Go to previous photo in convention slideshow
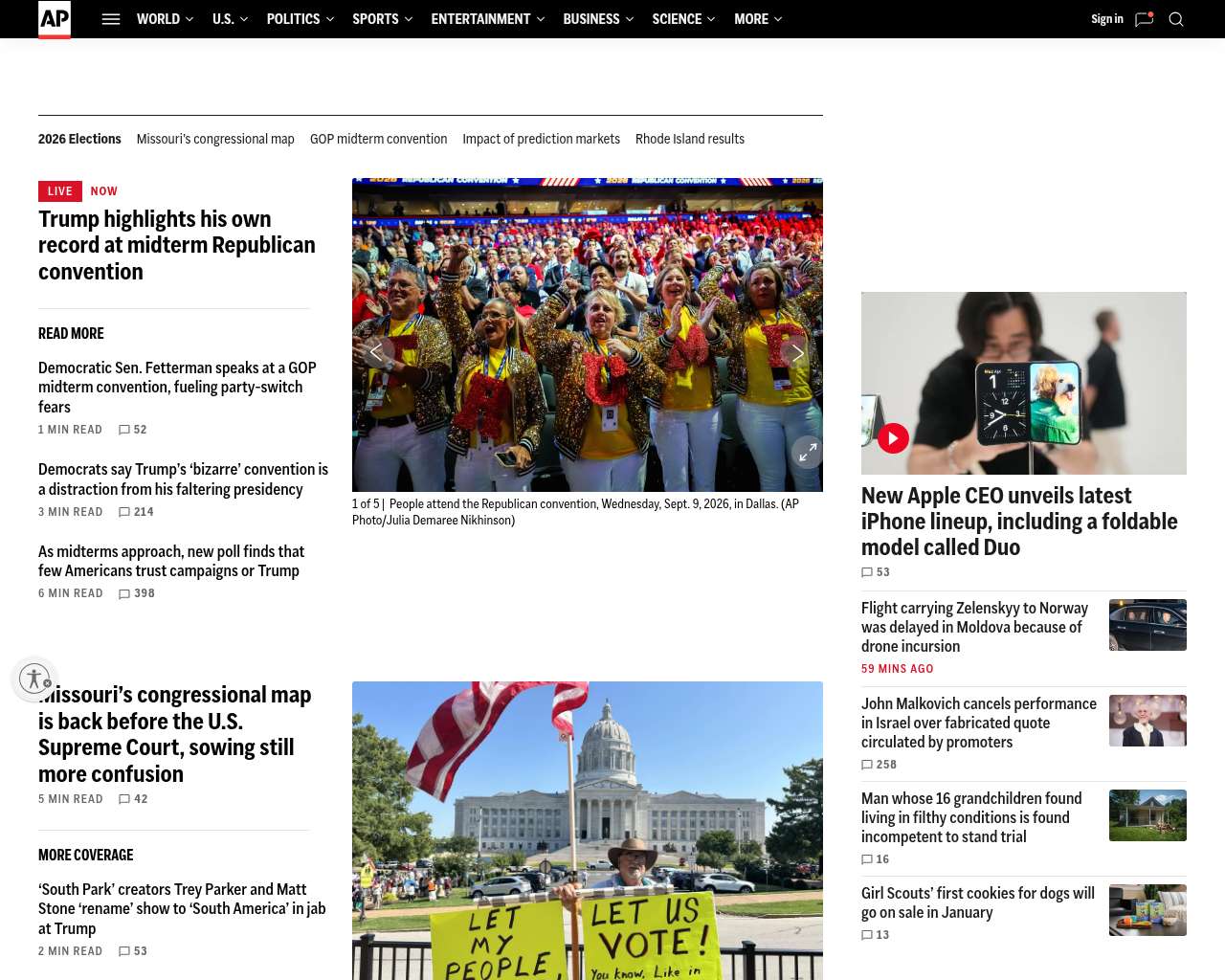 (x=378, y=353)
